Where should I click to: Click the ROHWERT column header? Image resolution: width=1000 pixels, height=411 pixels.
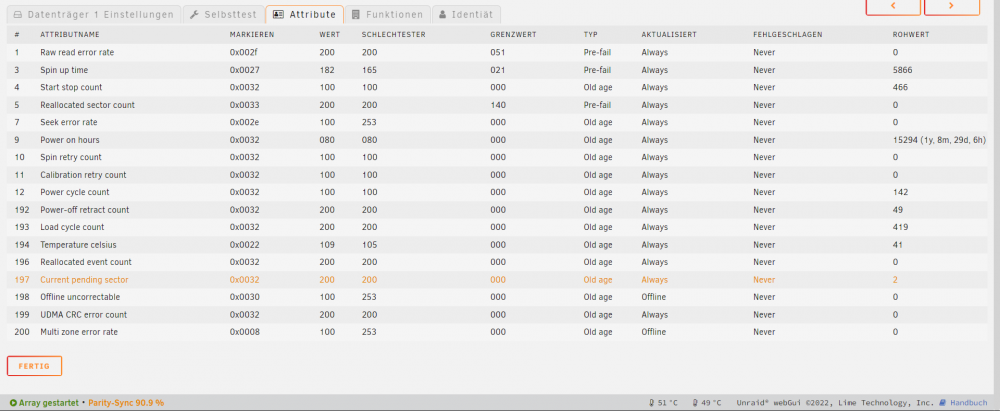click(x=911, y=34)
